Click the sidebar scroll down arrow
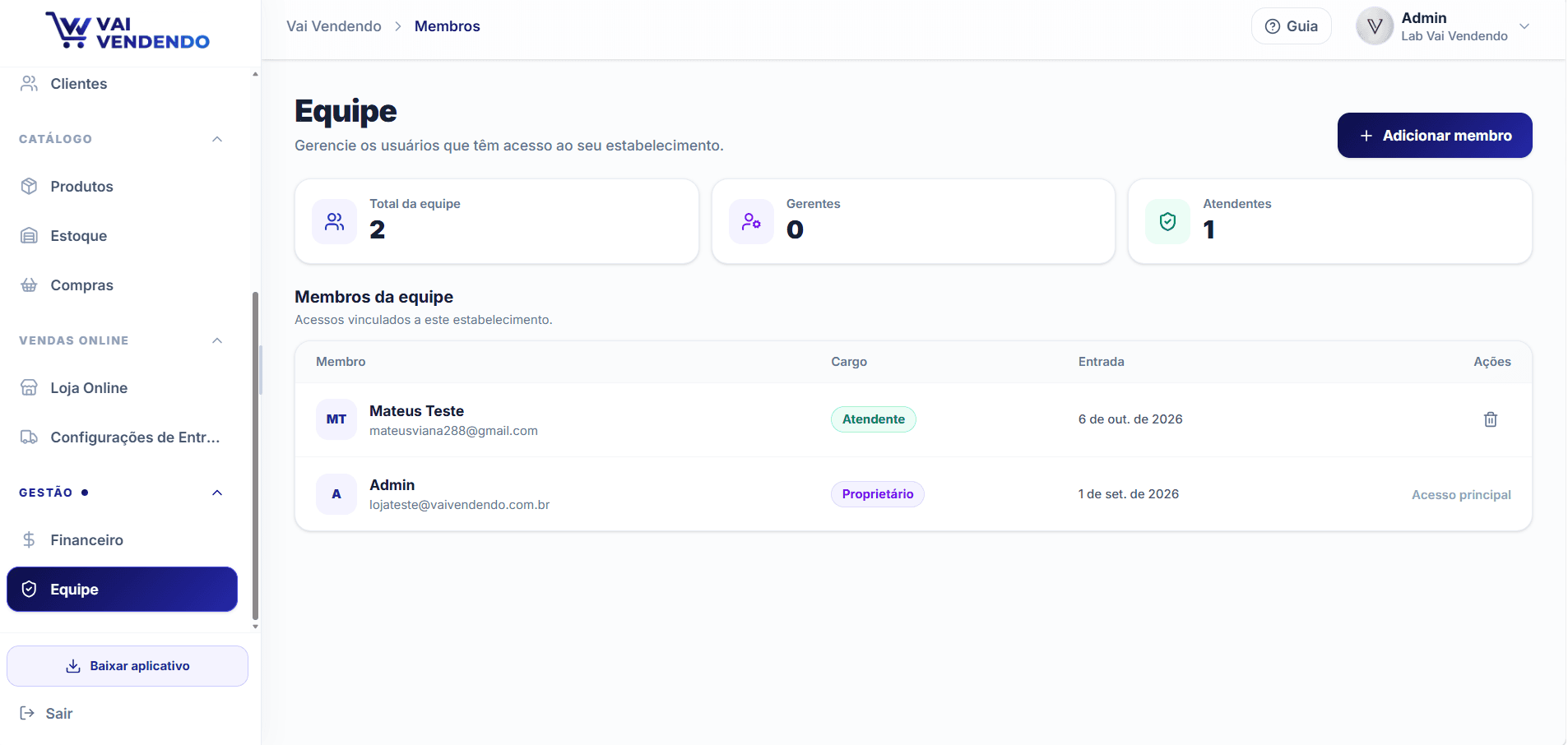This screenshot has width=1568, height=745. 255,627
